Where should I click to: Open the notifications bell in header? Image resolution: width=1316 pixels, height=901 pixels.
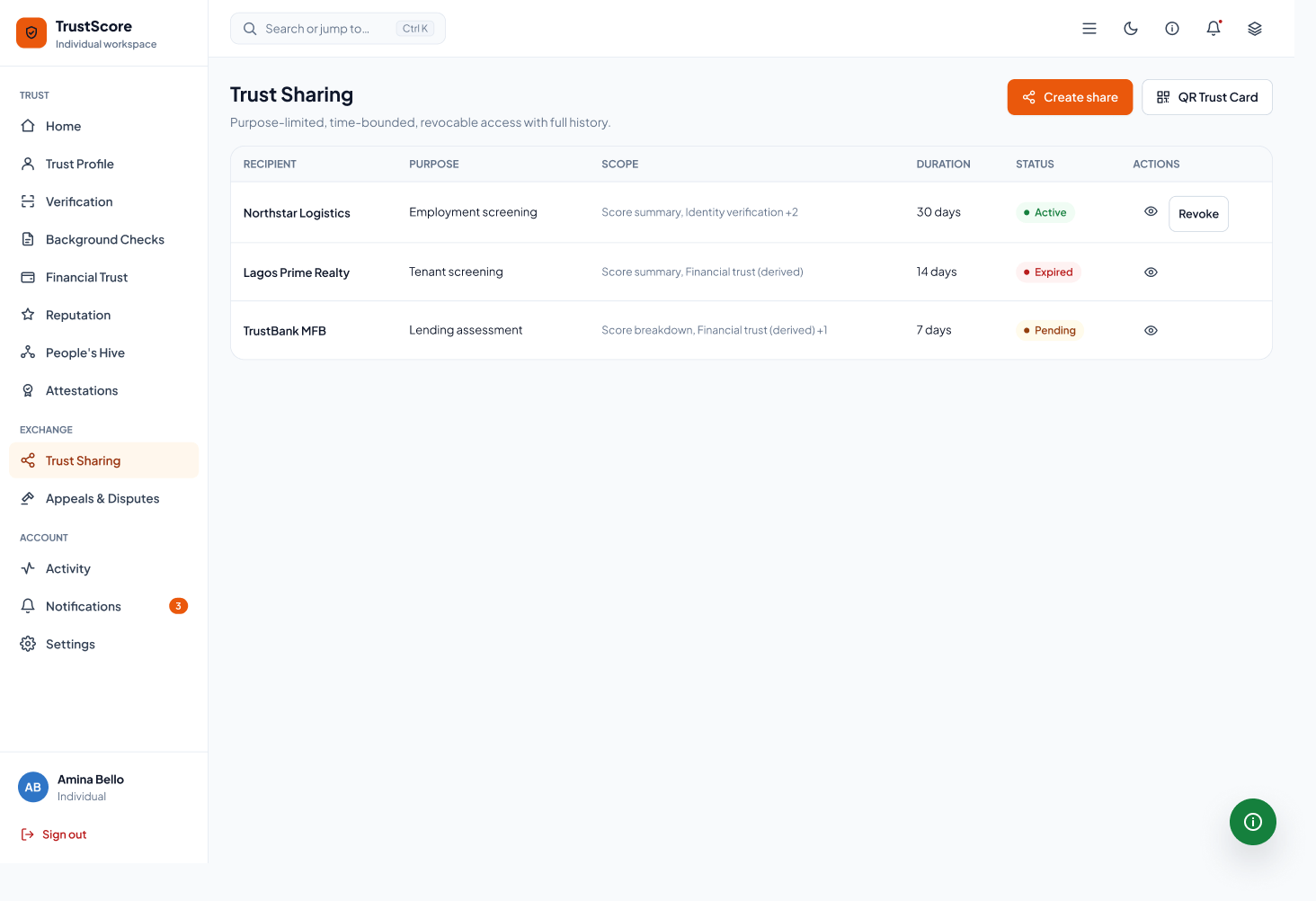(x=1214, y=29)
